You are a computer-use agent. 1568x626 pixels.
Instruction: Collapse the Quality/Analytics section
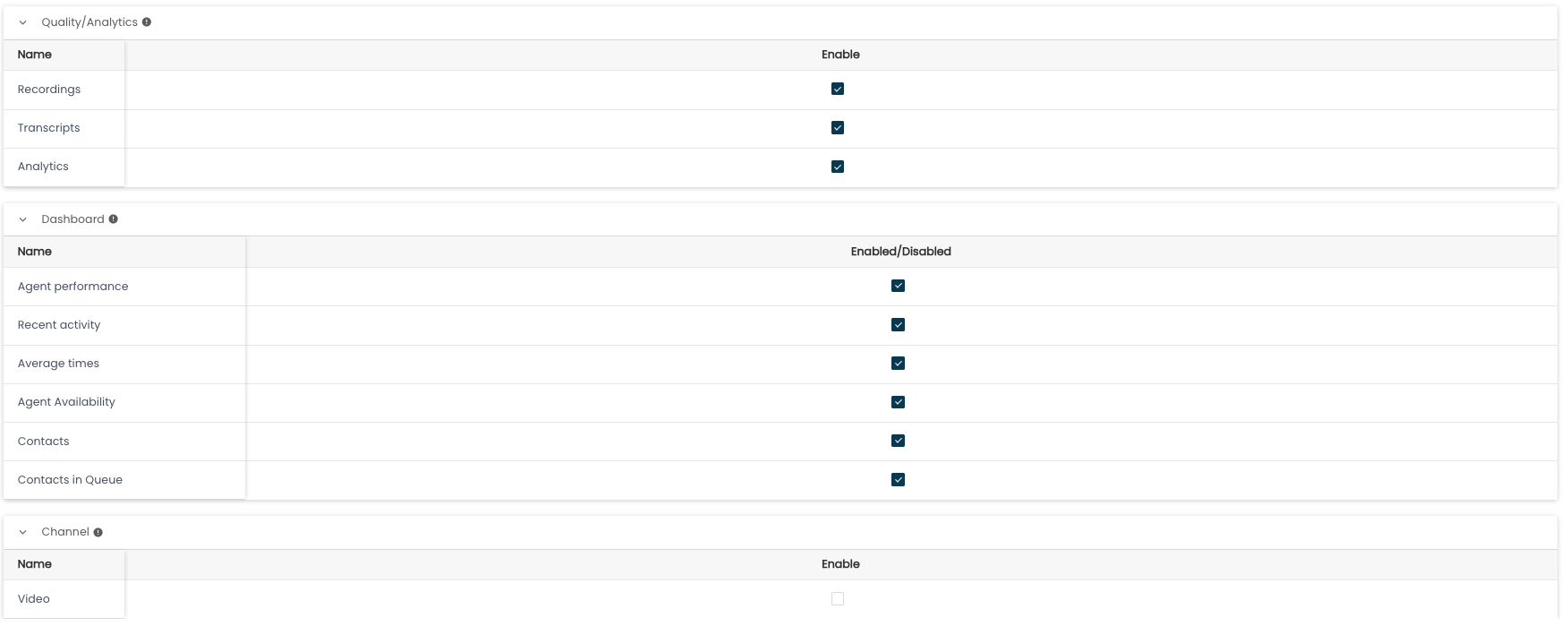[x=23, y=22]
